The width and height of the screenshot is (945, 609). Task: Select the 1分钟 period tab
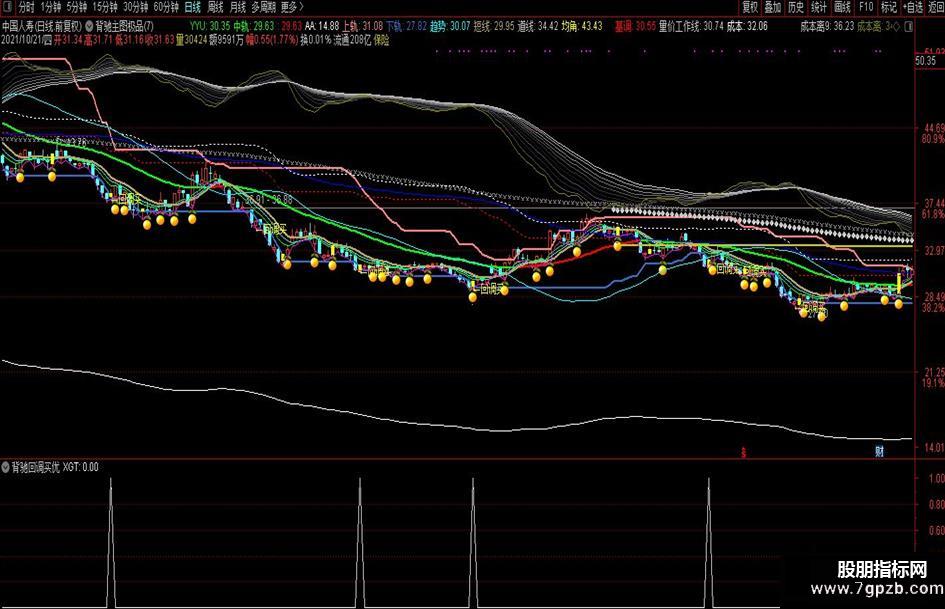coord(51,7)
